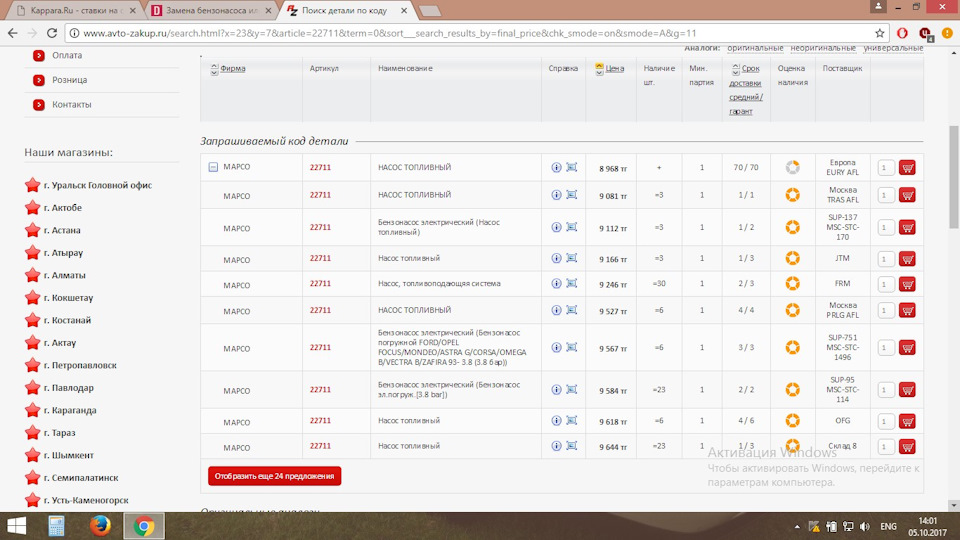Open the Розница sidebar menu item

tap(69, 80)
